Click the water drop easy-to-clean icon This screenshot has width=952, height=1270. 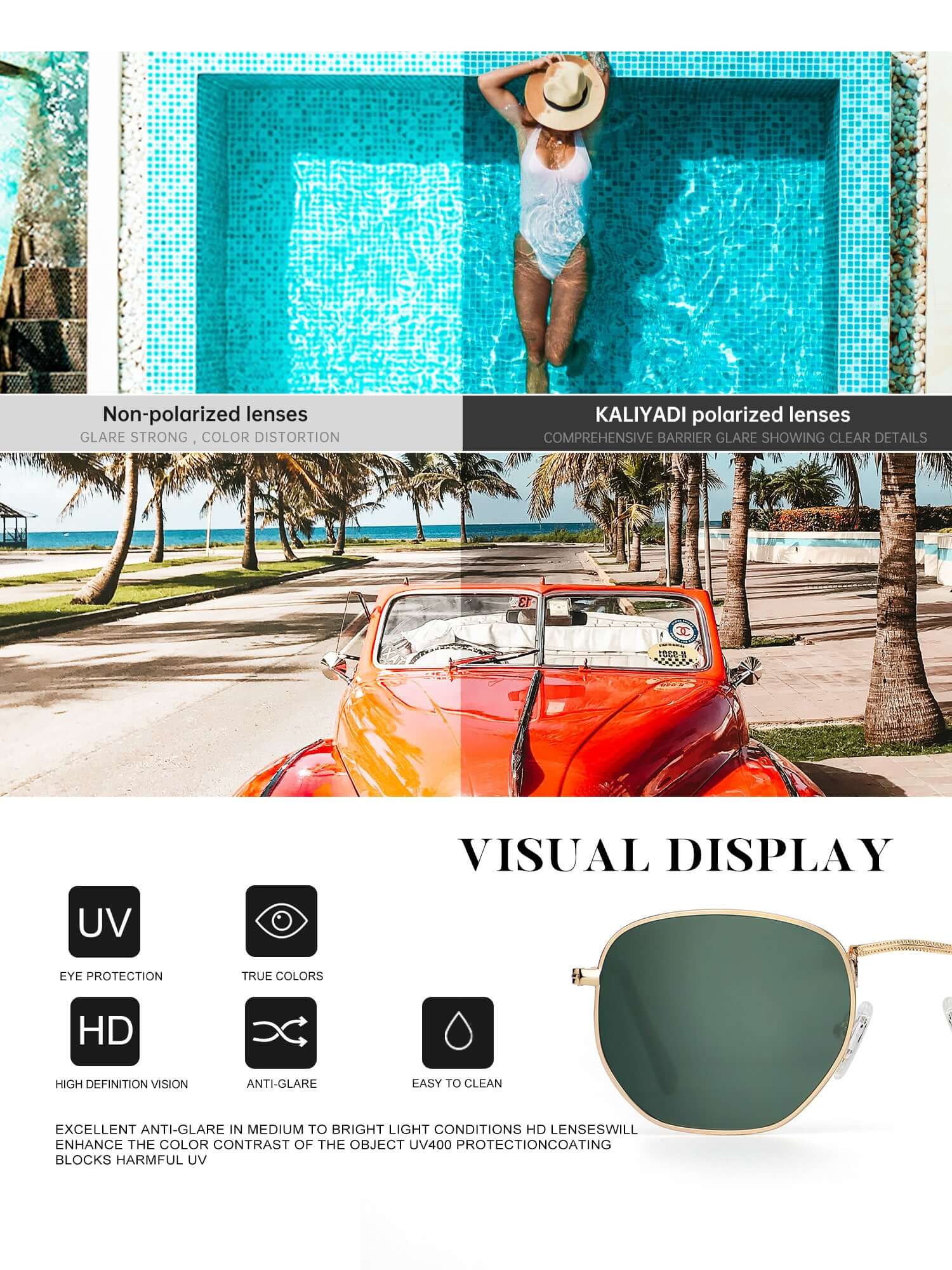[x=458, y=1032]
